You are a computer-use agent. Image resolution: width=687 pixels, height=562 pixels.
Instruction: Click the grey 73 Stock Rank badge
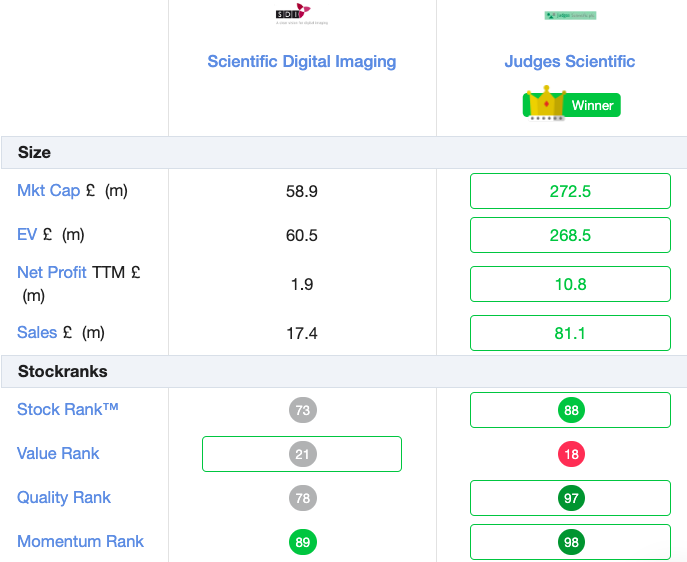tap(302, 410)
